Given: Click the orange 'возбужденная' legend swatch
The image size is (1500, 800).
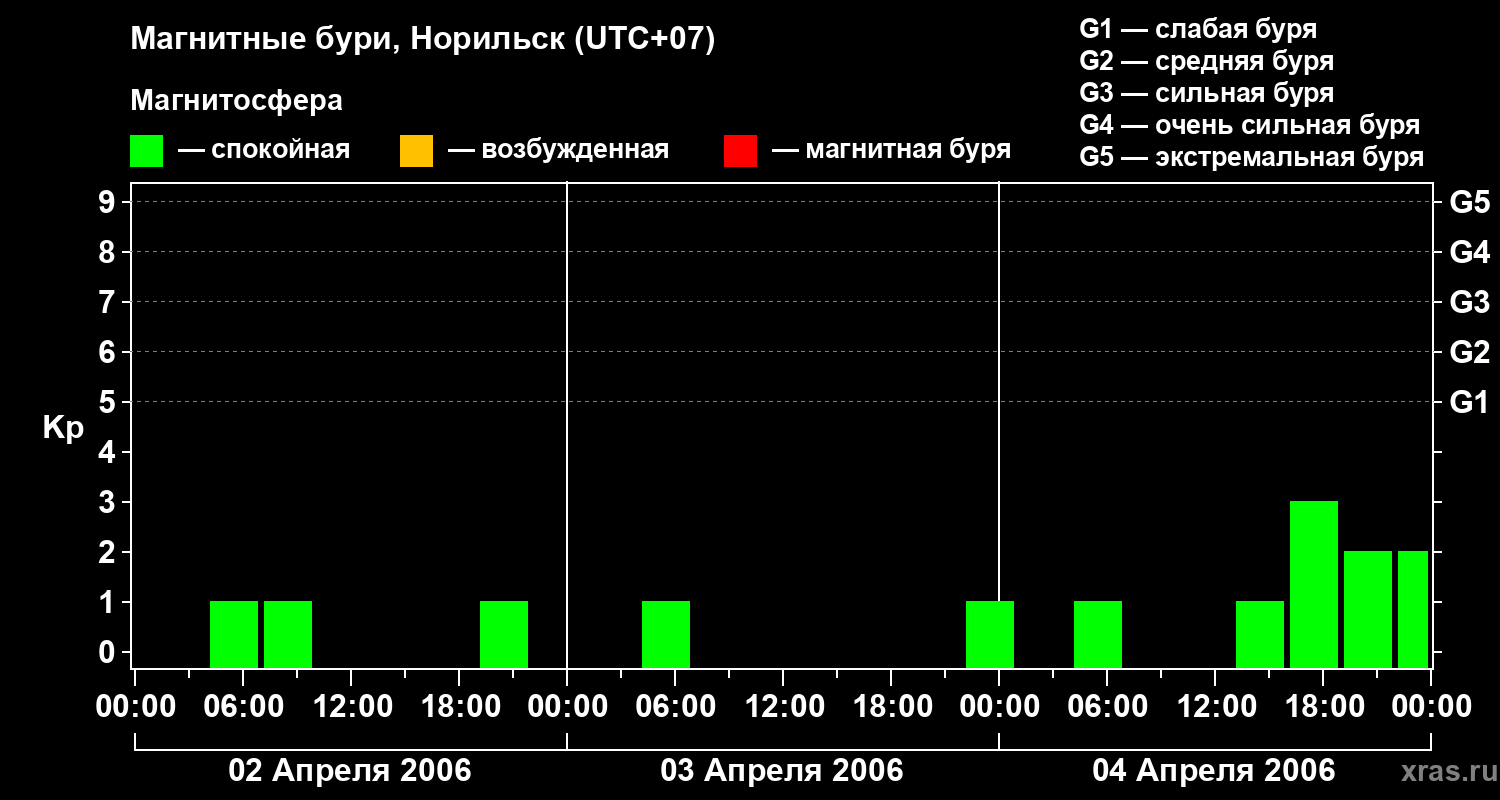Looking at the screenshot, I should 416,151.
